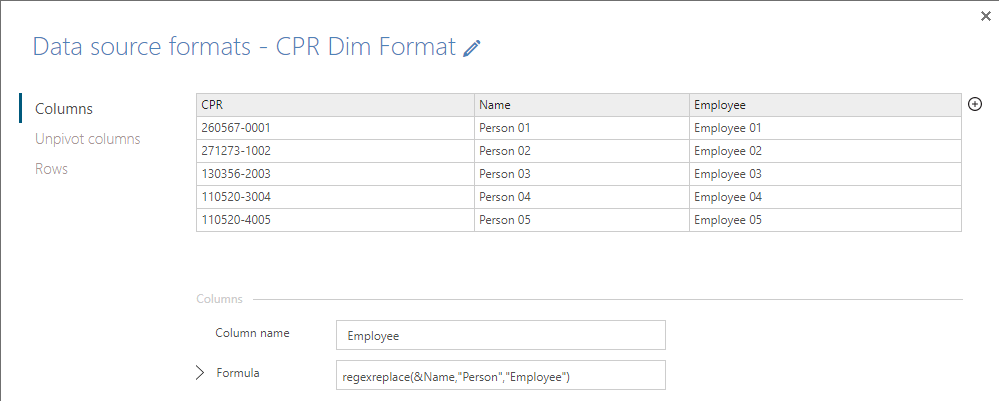Close the Data source formats dialog

click(x=986, y=17)
